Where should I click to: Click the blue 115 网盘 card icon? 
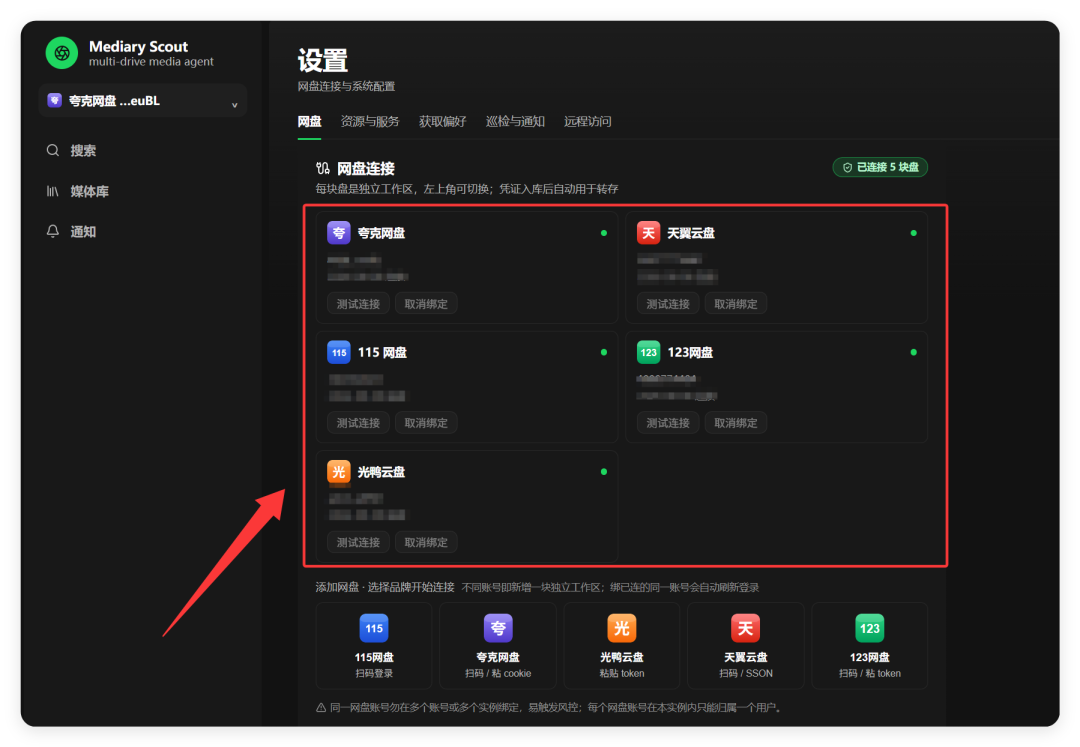338,353
